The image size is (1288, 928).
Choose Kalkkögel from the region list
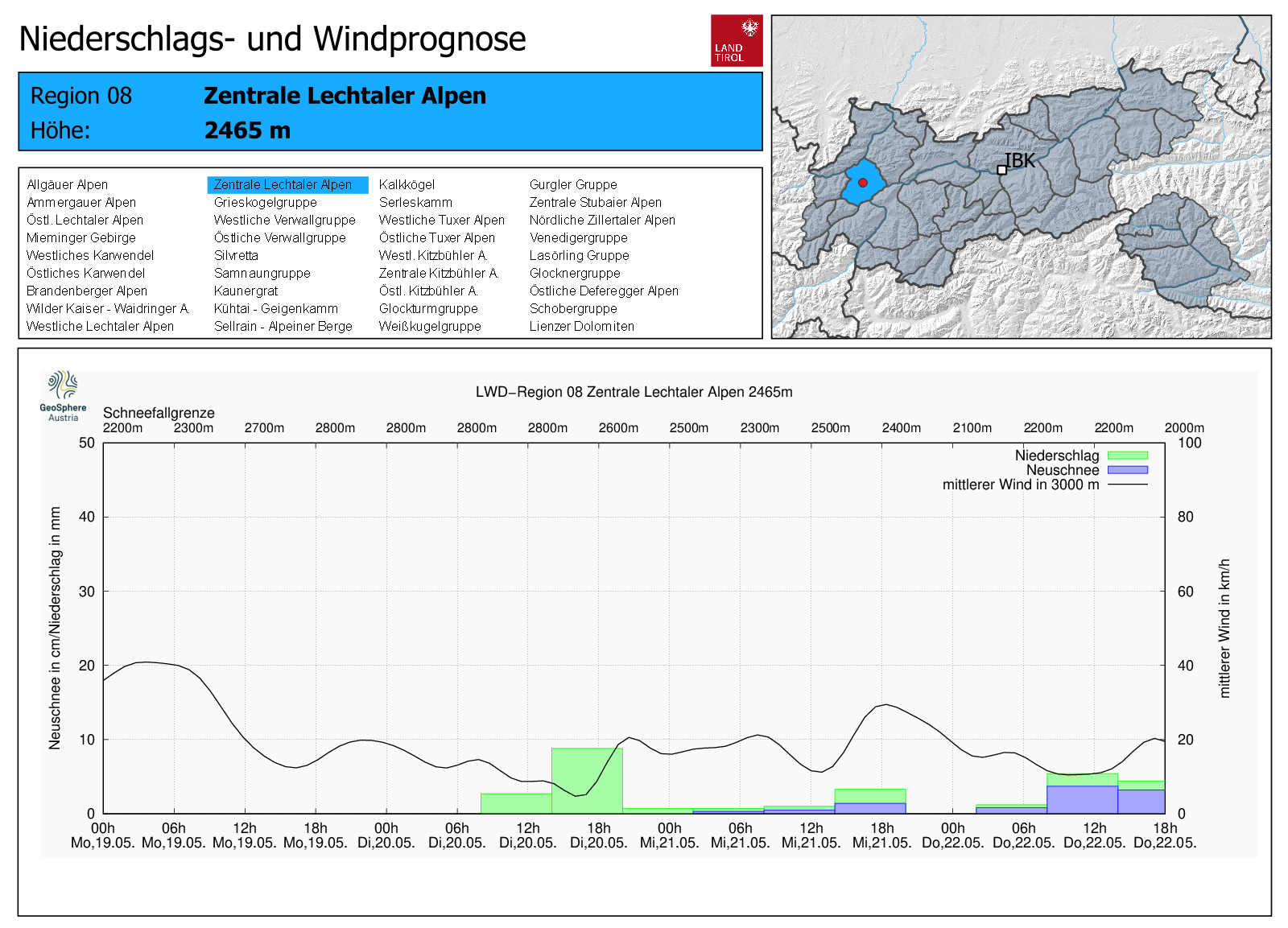tap(407, 185)
